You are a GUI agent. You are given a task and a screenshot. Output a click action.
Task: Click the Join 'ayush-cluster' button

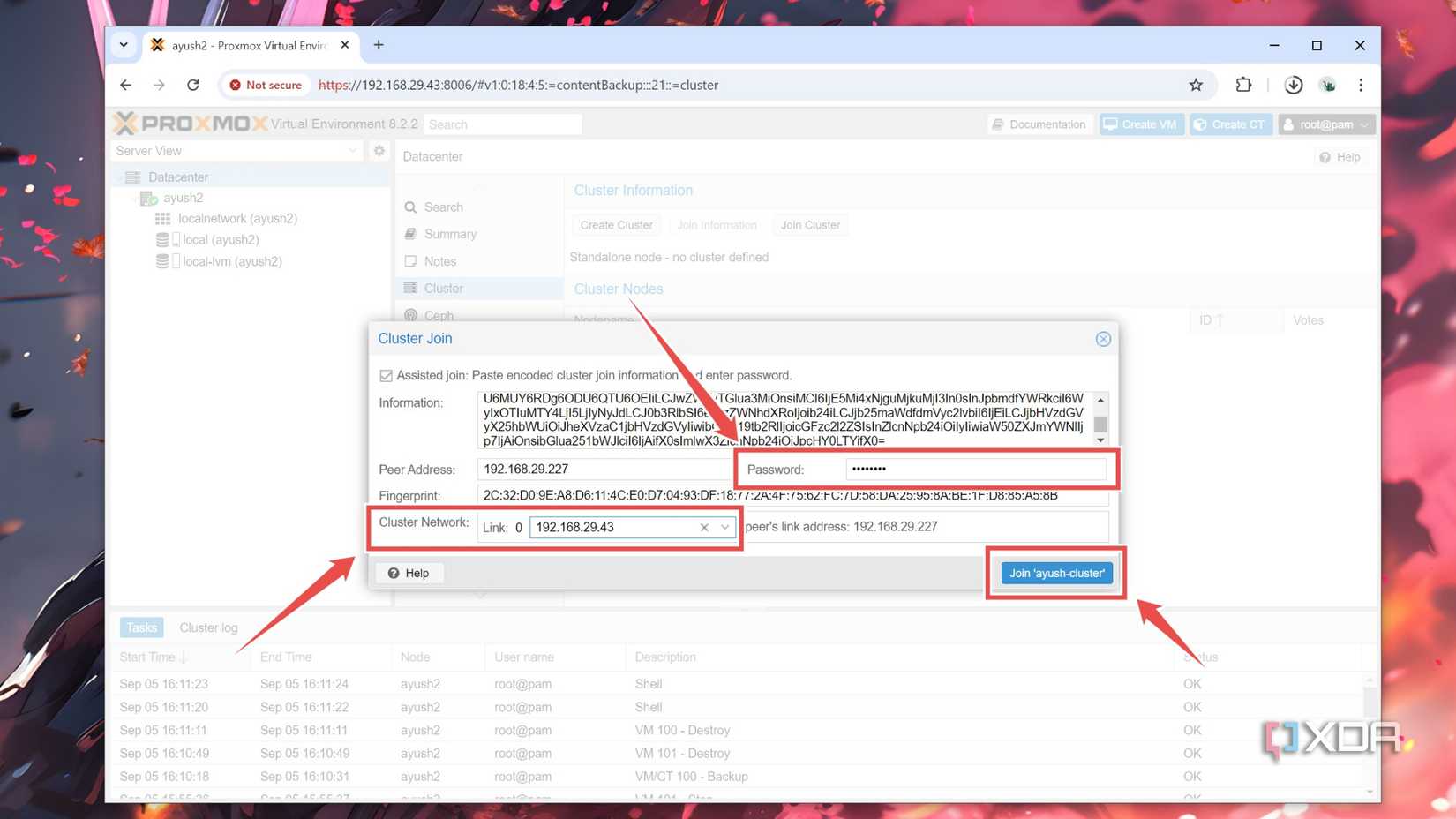(x=1055, y=573)
